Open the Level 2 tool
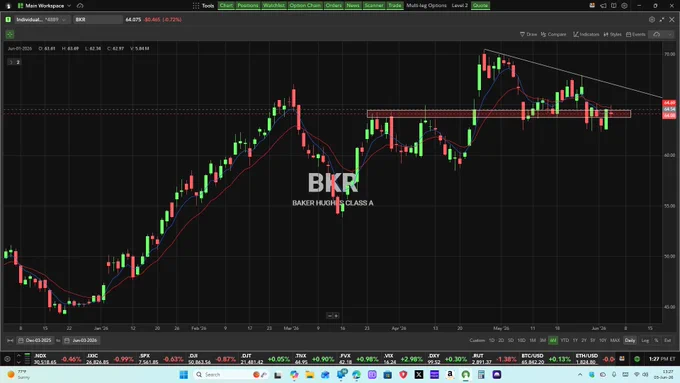 click(460, 6)
